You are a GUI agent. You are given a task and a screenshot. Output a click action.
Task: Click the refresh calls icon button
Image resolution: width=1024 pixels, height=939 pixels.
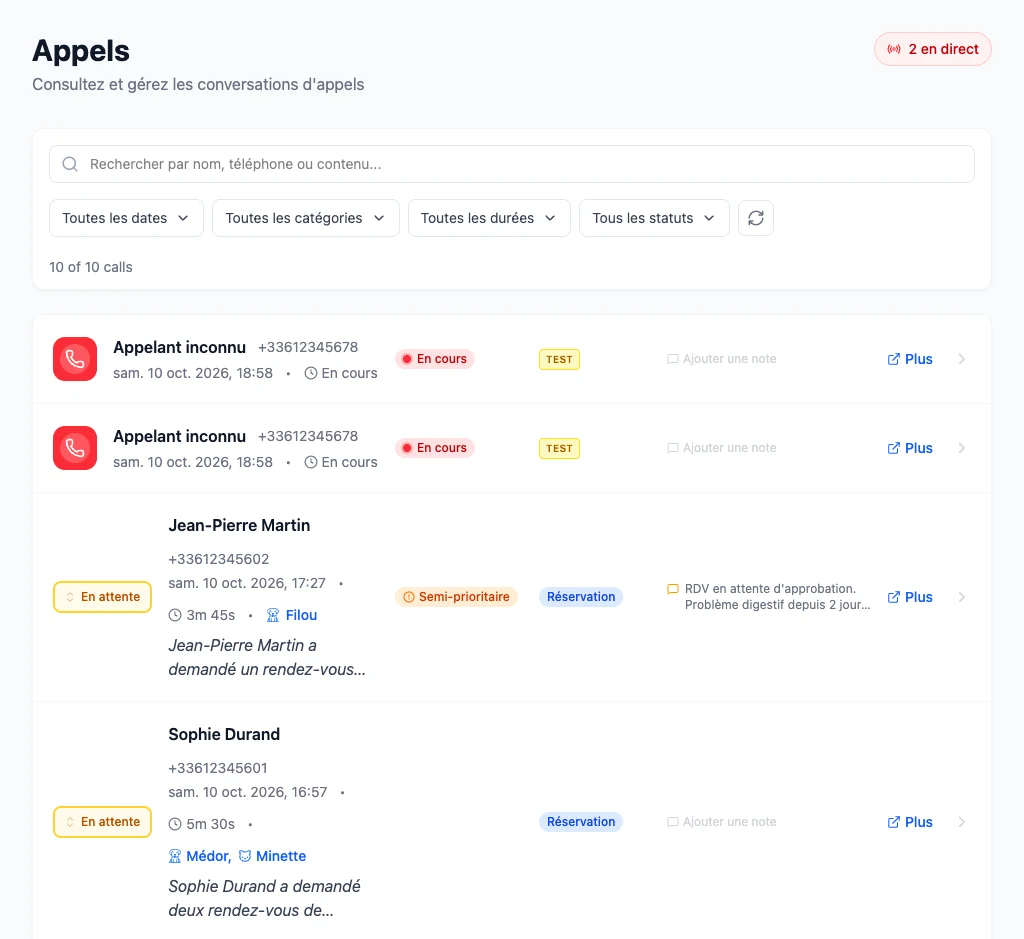(x=756, y=218)
